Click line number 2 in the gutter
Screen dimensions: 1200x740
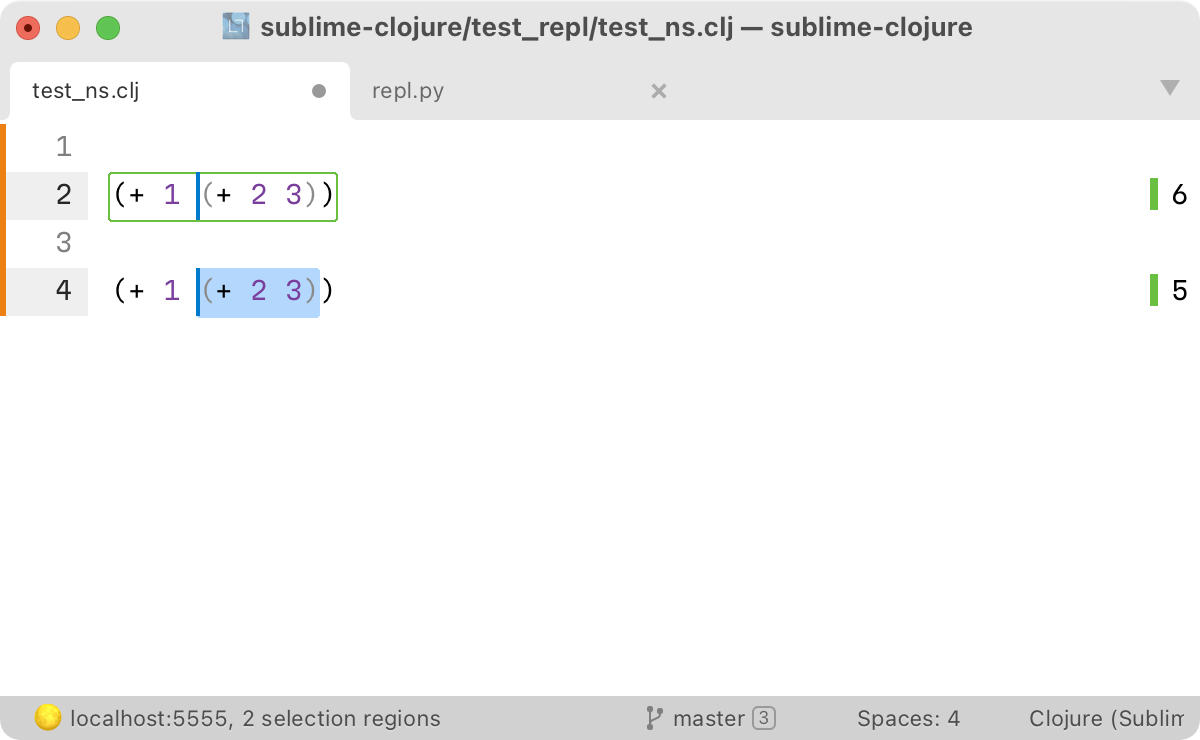click(64, 194)
